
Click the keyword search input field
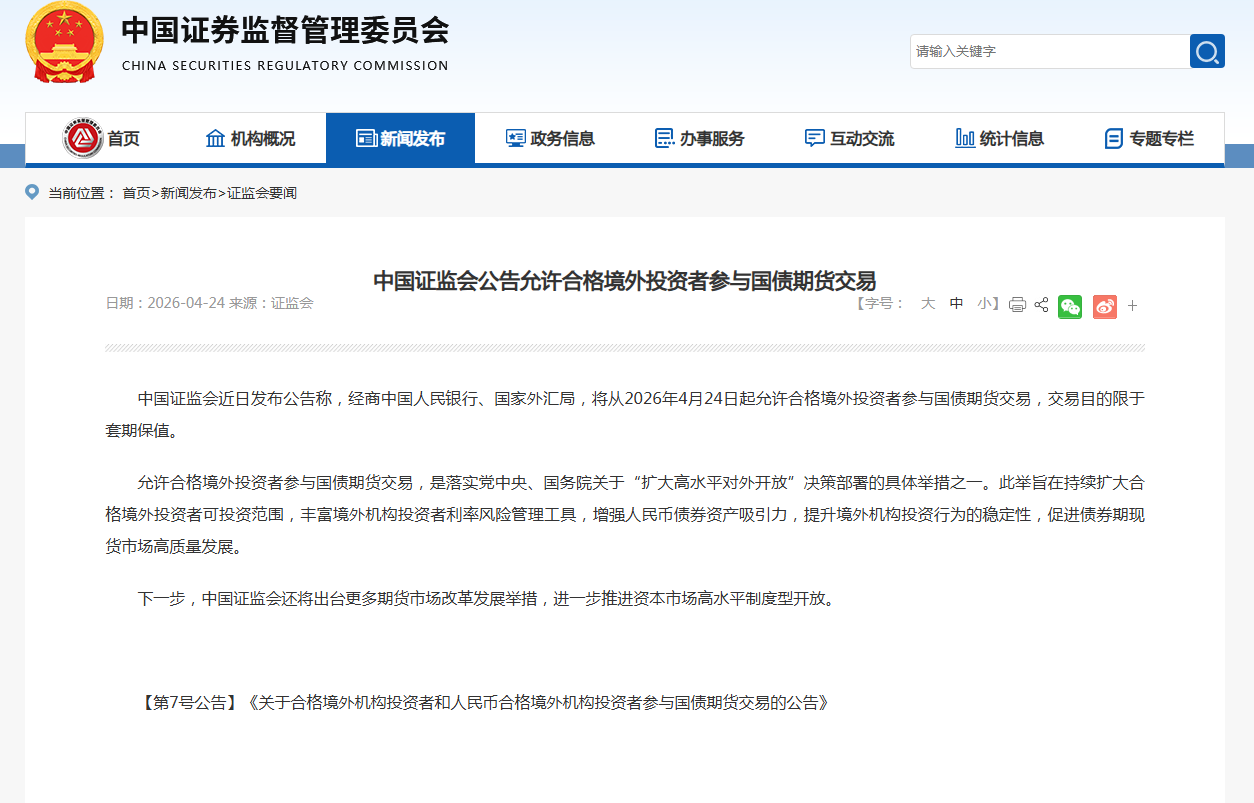click(1048, 51)
